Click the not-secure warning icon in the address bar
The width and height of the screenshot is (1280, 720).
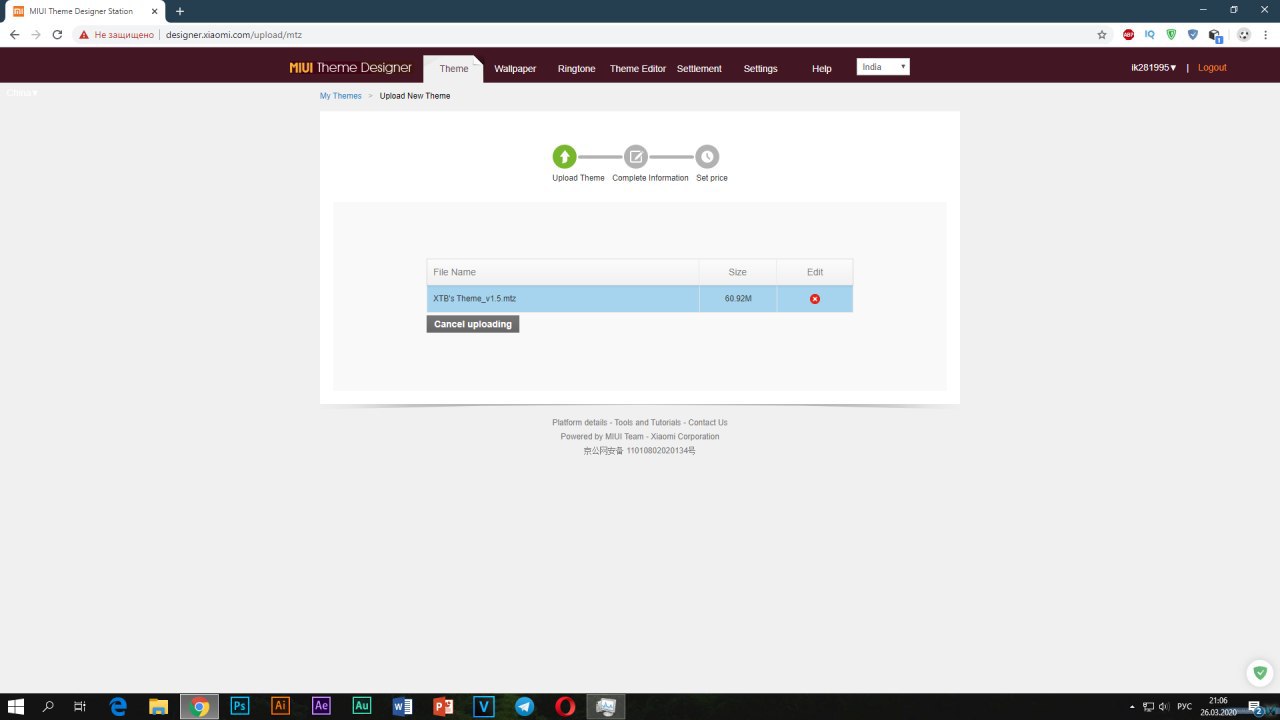(x=84, y=34)
